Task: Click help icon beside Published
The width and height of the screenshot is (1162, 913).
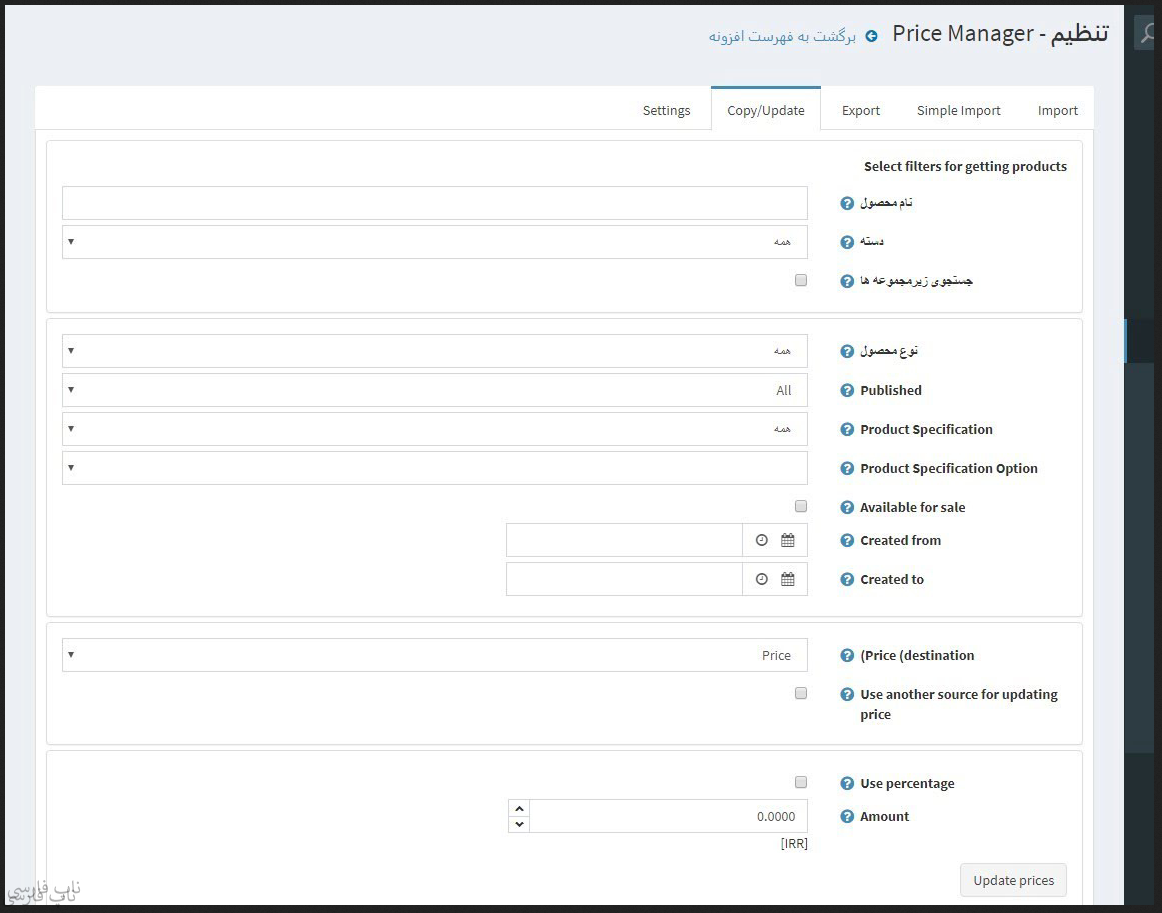Action: tap(847, 390)
